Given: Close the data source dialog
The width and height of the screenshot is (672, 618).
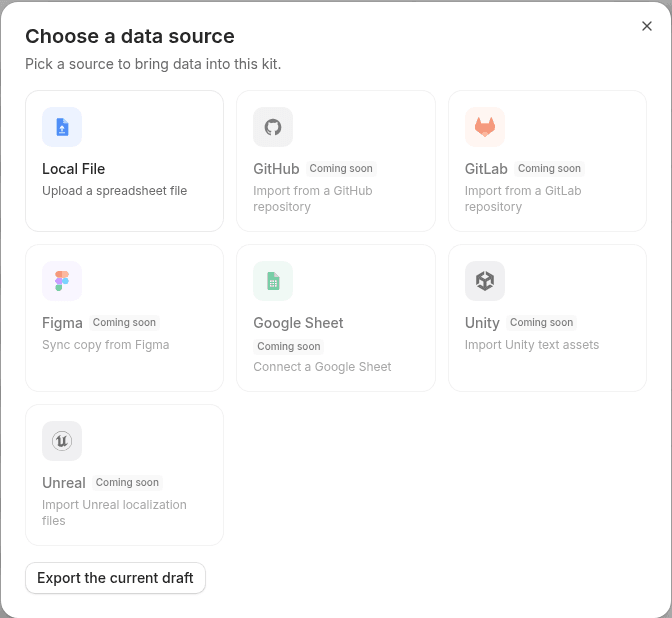Looking at the screenshot, I should click(x=647, y=26).
